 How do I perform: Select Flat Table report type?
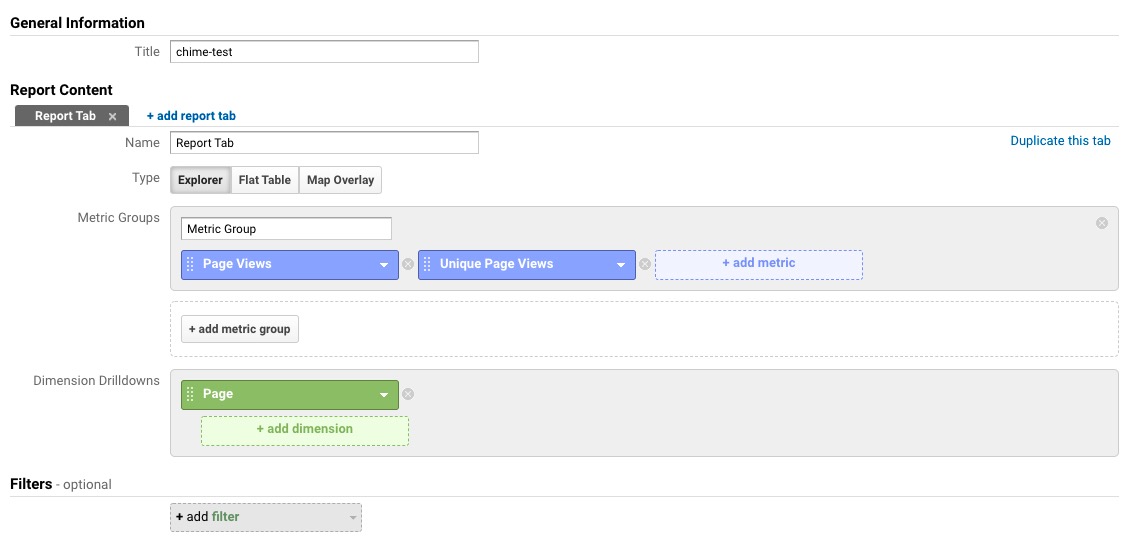click(x=264, y=180)
